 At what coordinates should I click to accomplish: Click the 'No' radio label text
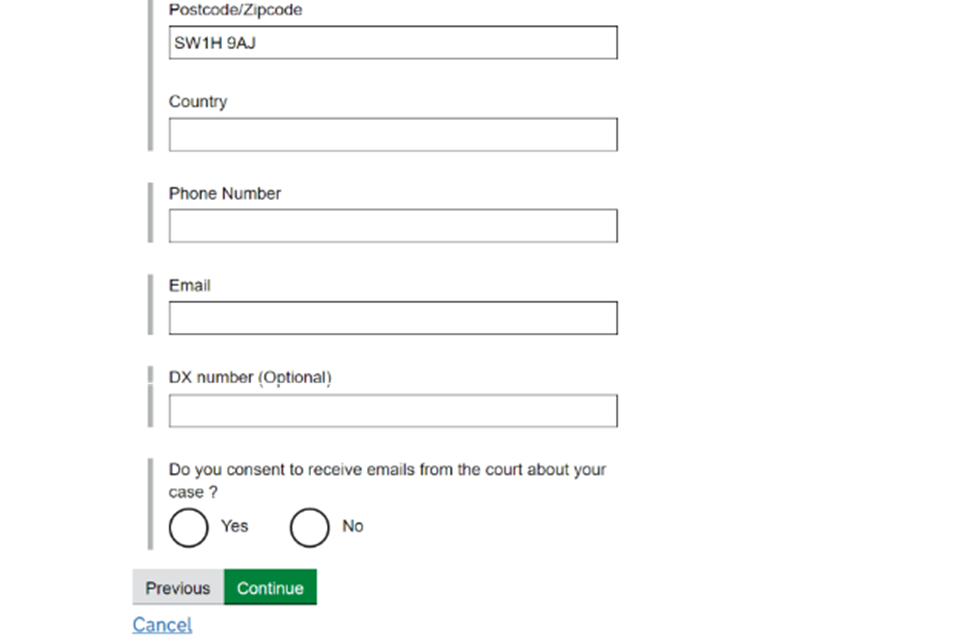(353, 526)
